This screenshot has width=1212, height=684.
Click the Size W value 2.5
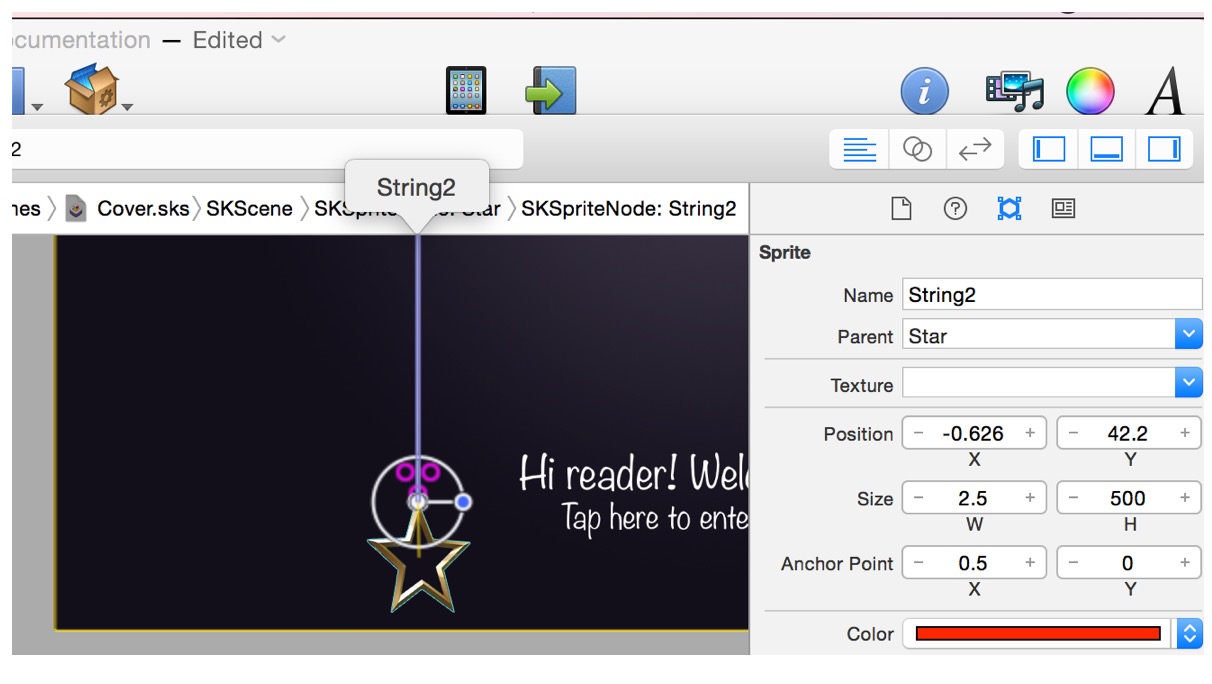[973, 497]
